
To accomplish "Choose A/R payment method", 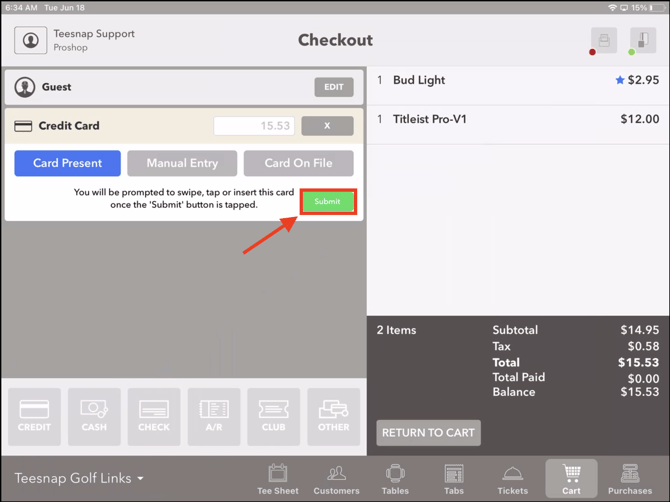I will tap(214, 417).
